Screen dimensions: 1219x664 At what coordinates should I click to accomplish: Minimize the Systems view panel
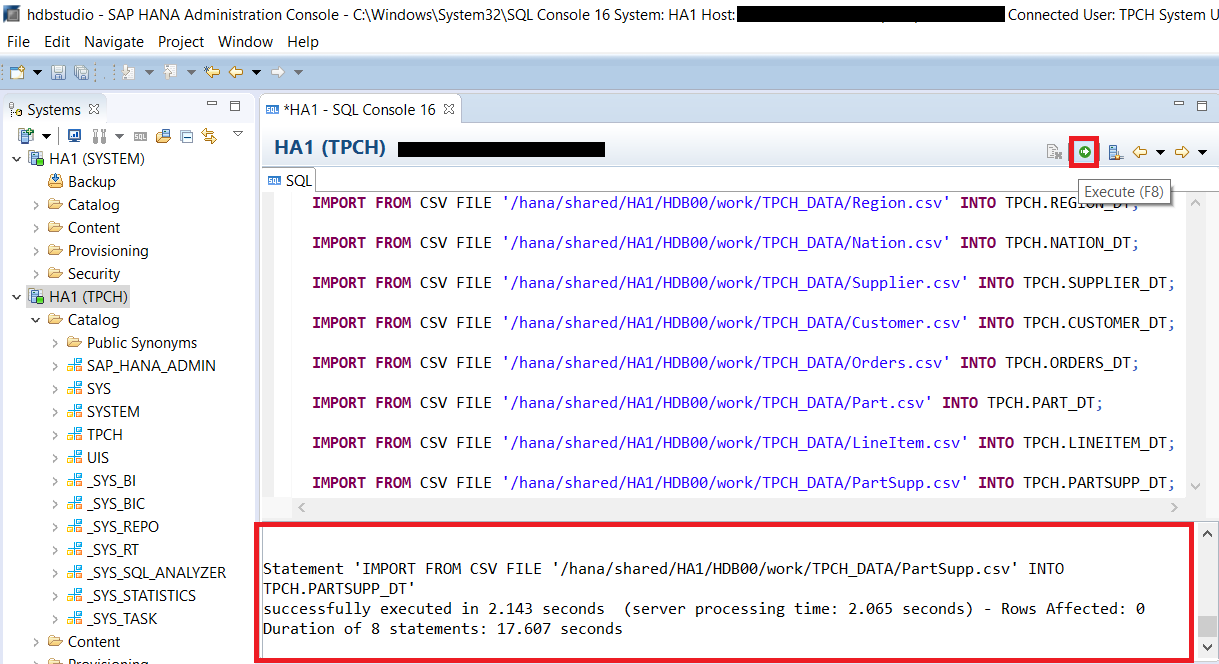[212, 104]
